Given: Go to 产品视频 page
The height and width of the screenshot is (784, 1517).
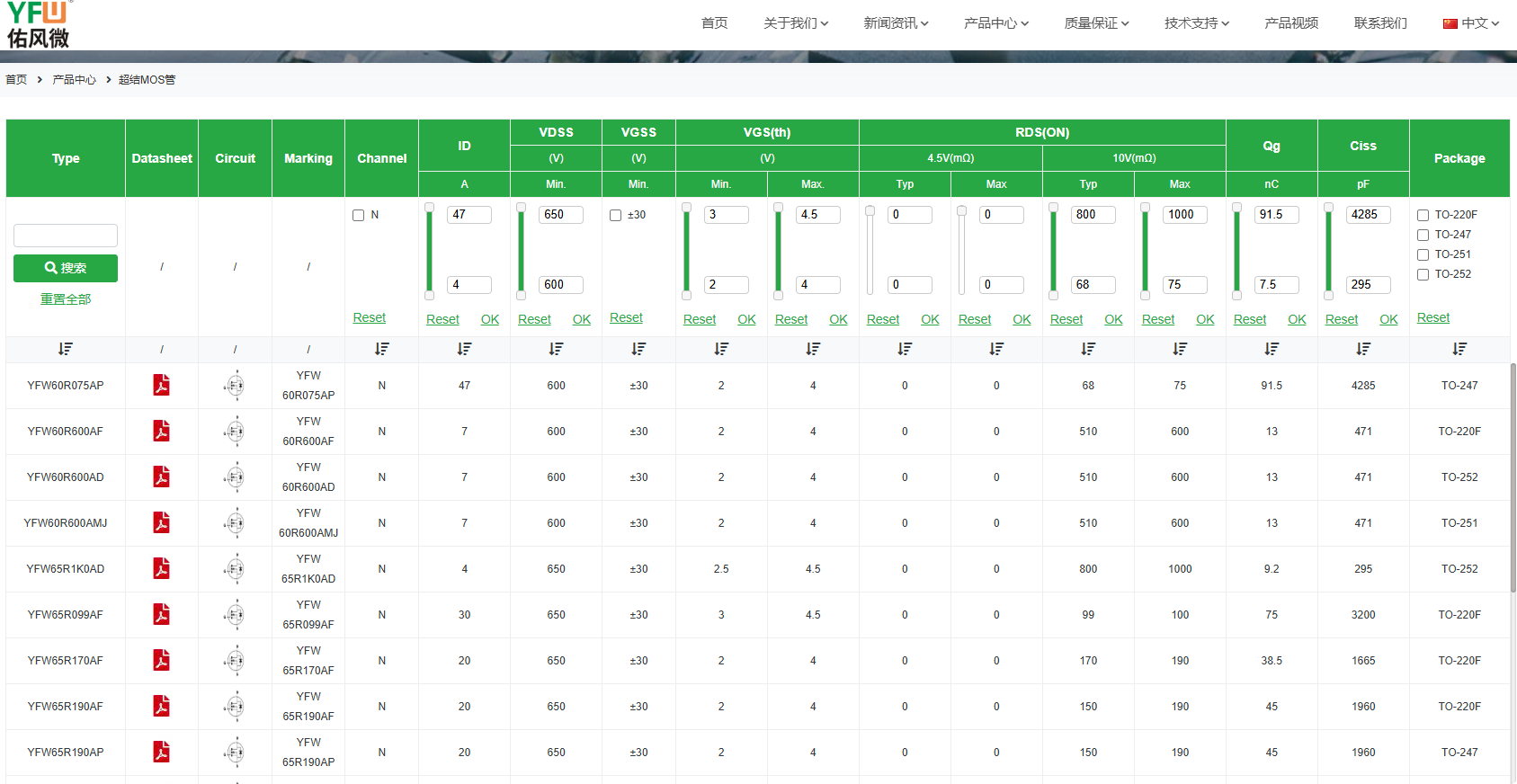Looking at the screenshot, I should pos(1291,23).
